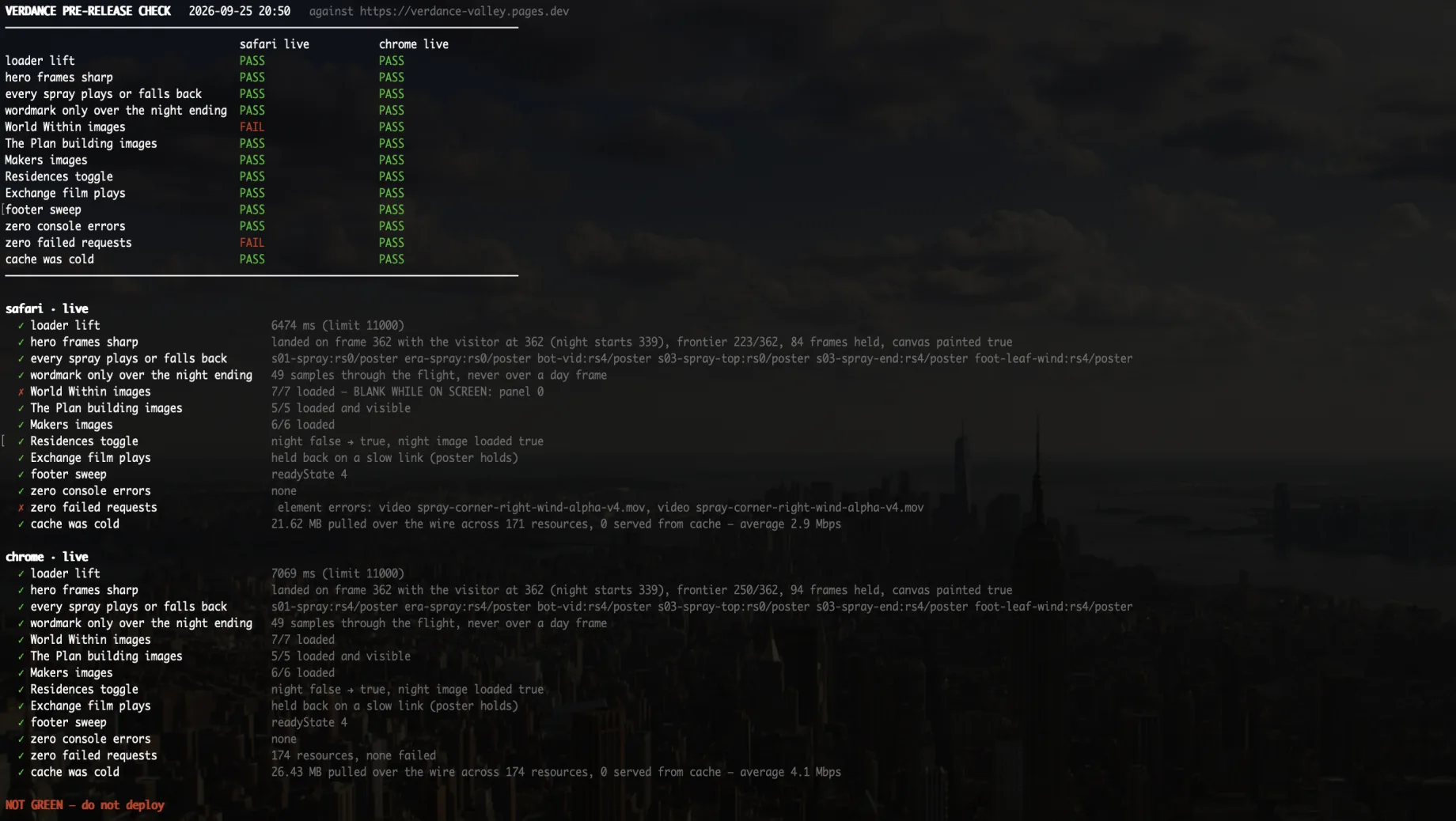Click the 'chrome · live' section heading

[x=47, y=557]
